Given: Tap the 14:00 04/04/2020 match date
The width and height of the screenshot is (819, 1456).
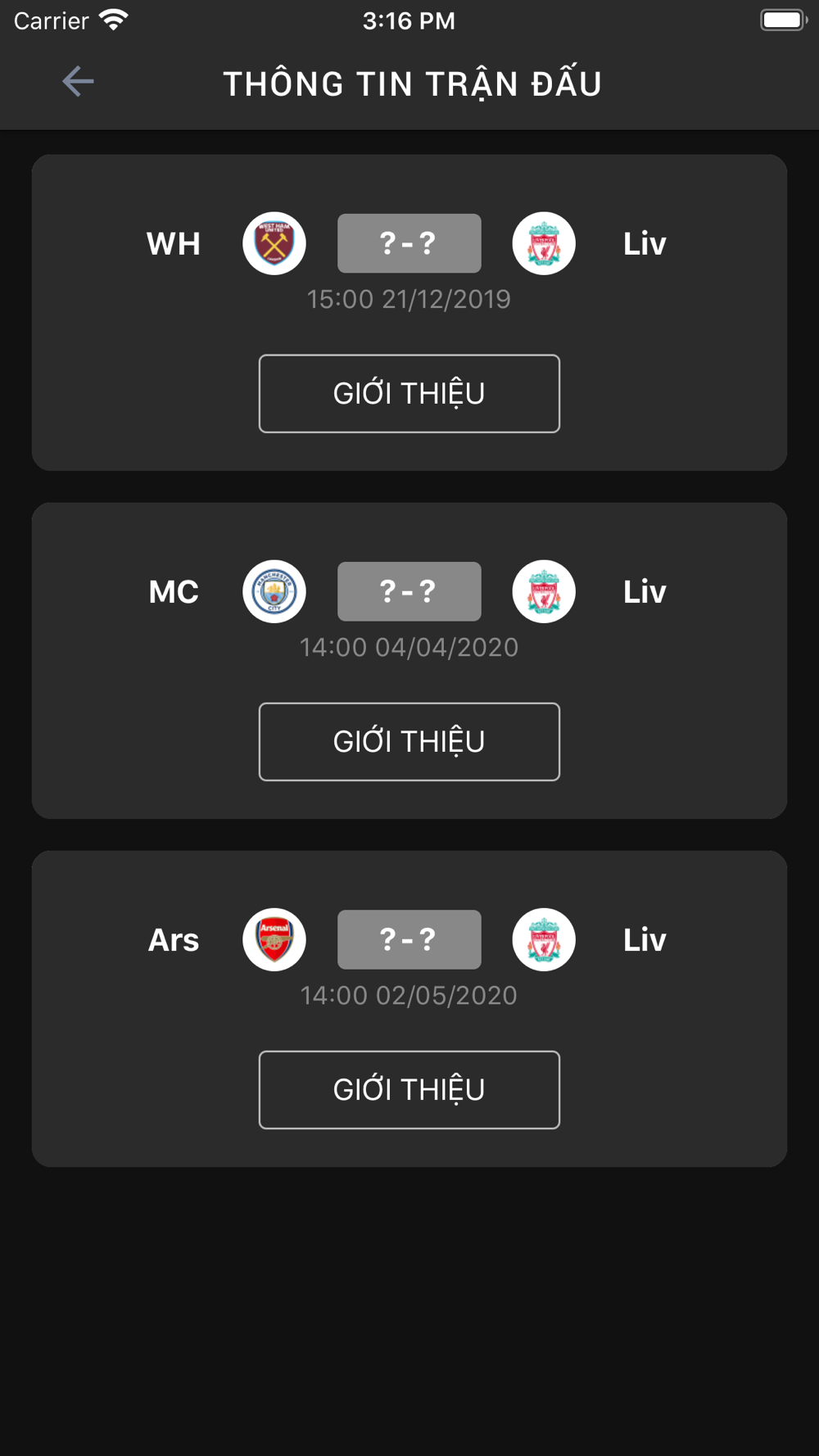Looking at the screenshot, I should pyautogui.click(x=409, y=647).
